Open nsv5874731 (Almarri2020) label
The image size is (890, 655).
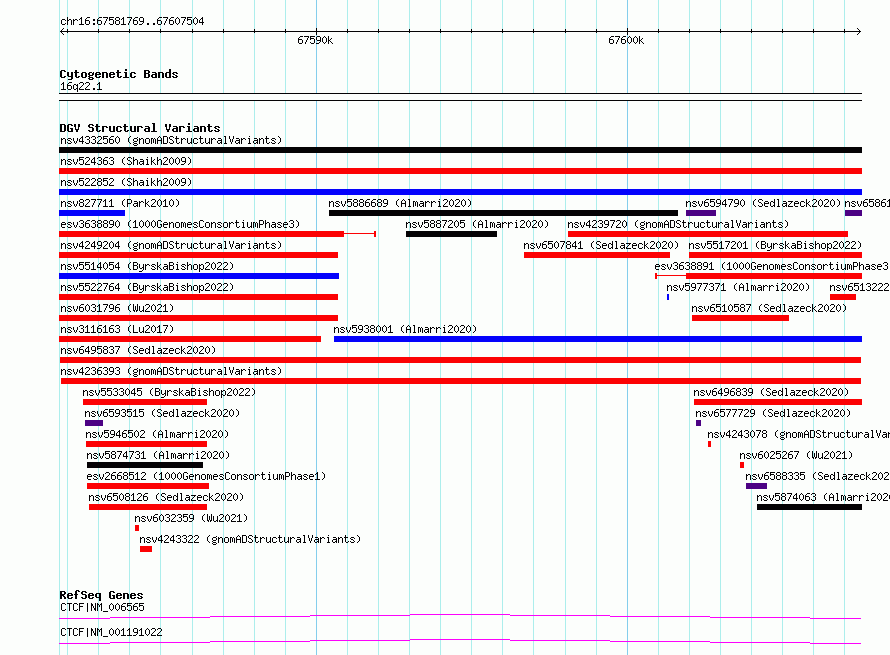pyautogui.click(x=158, y=455)
